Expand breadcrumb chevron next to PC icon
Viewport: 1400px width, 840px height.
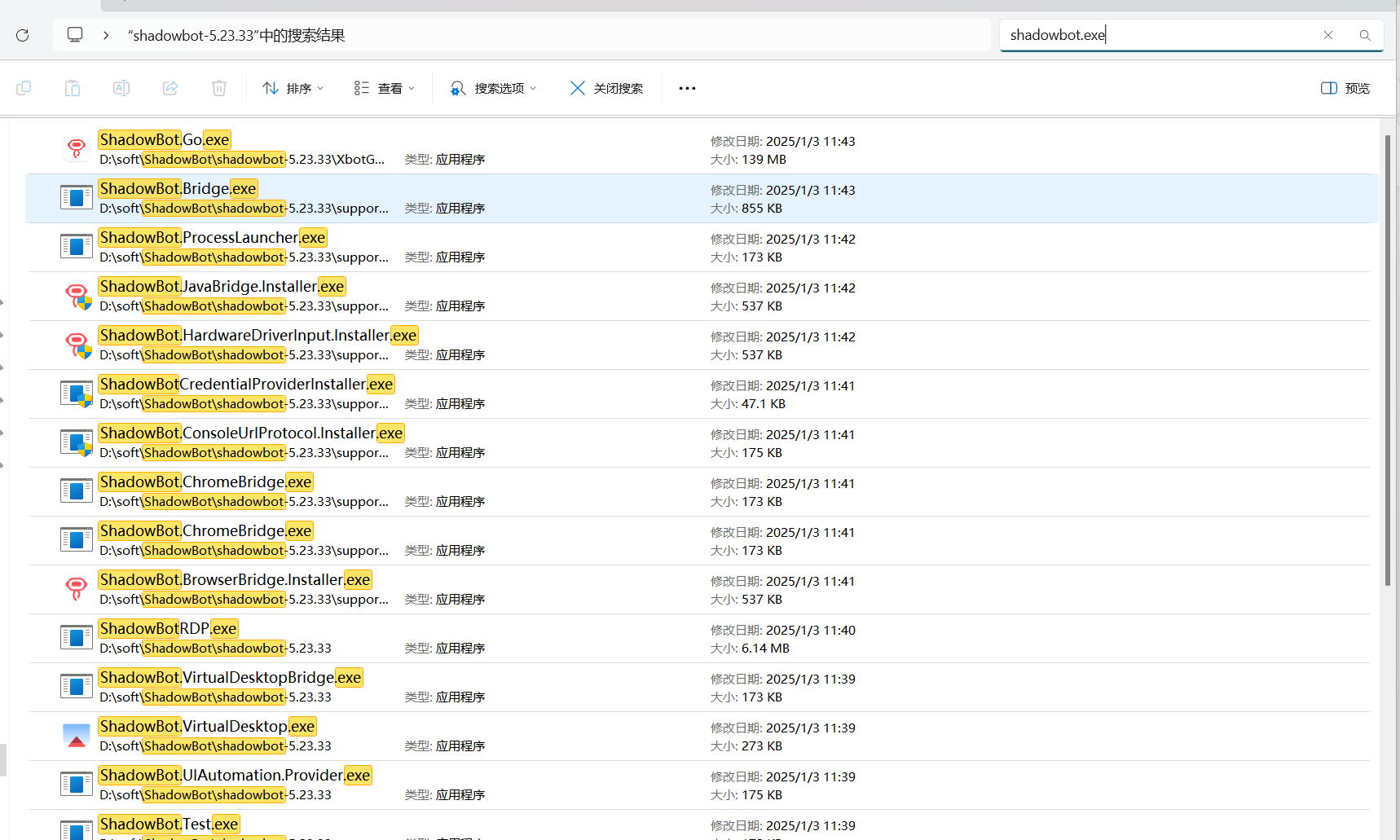click(x=106, y=35)
